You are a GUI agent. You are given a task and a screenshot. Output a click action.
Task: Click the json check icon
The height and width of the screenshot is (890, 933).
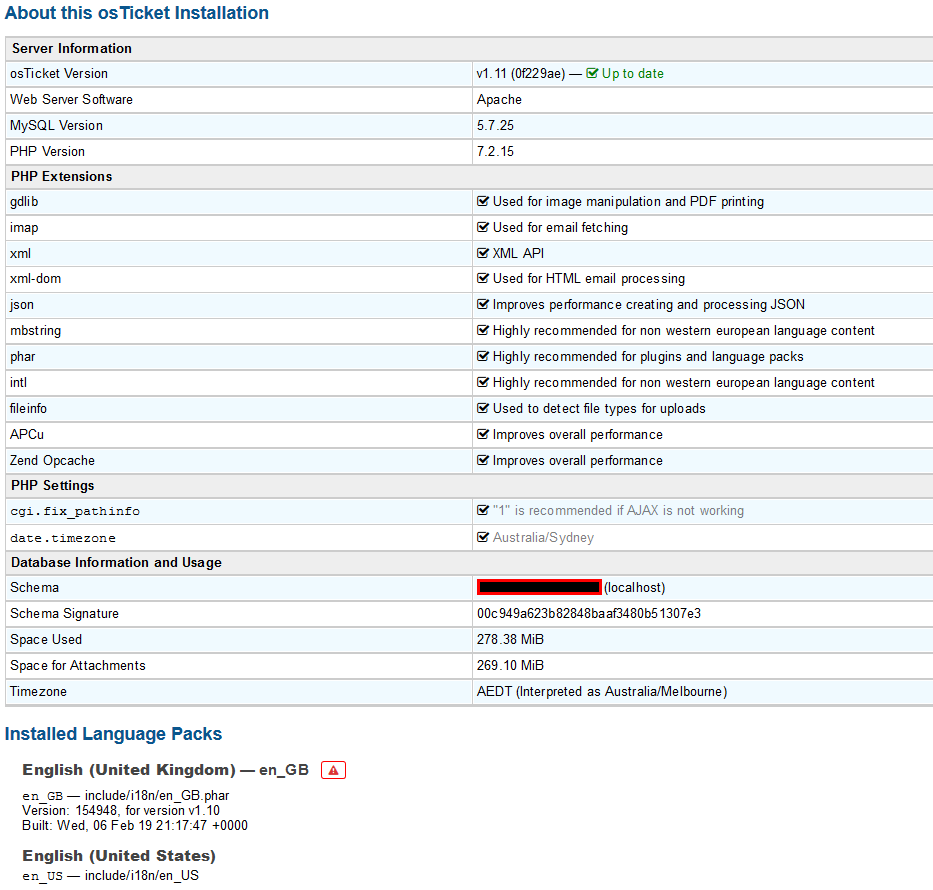pos(483,305)
